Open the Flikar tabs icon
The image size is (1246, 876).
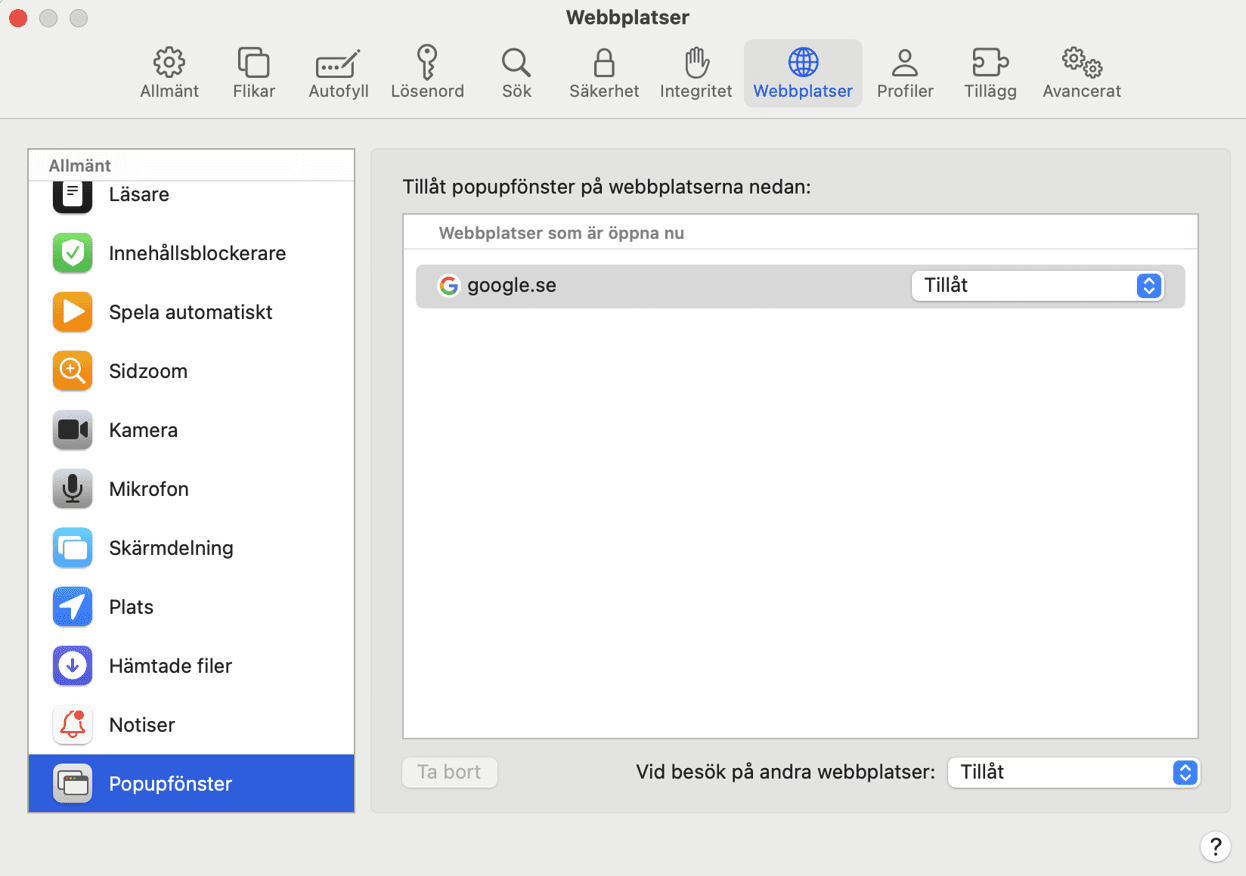tap(253, 62)
